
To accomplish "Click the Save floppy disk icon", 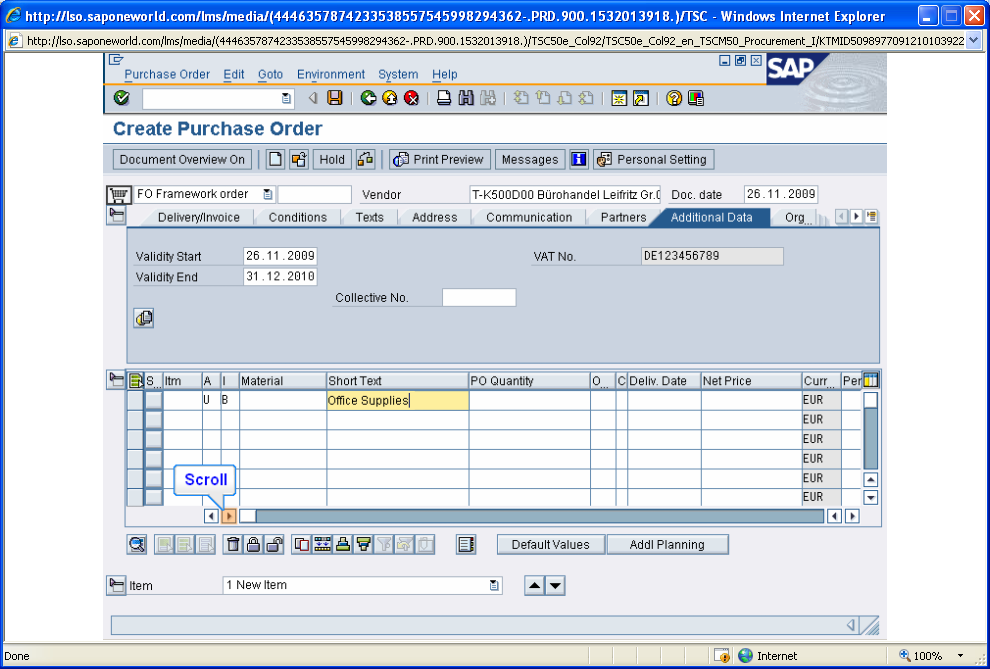I will pos(335,98).
